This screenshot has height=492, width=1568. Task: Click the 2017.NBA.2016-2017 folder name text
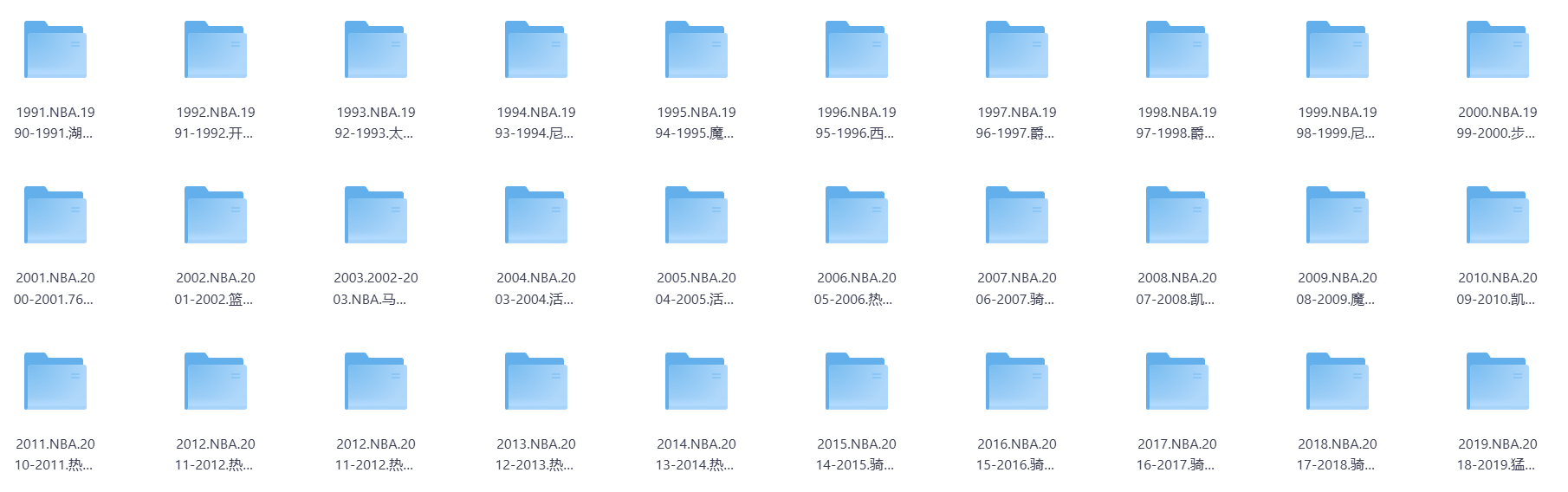point(1177,455)
